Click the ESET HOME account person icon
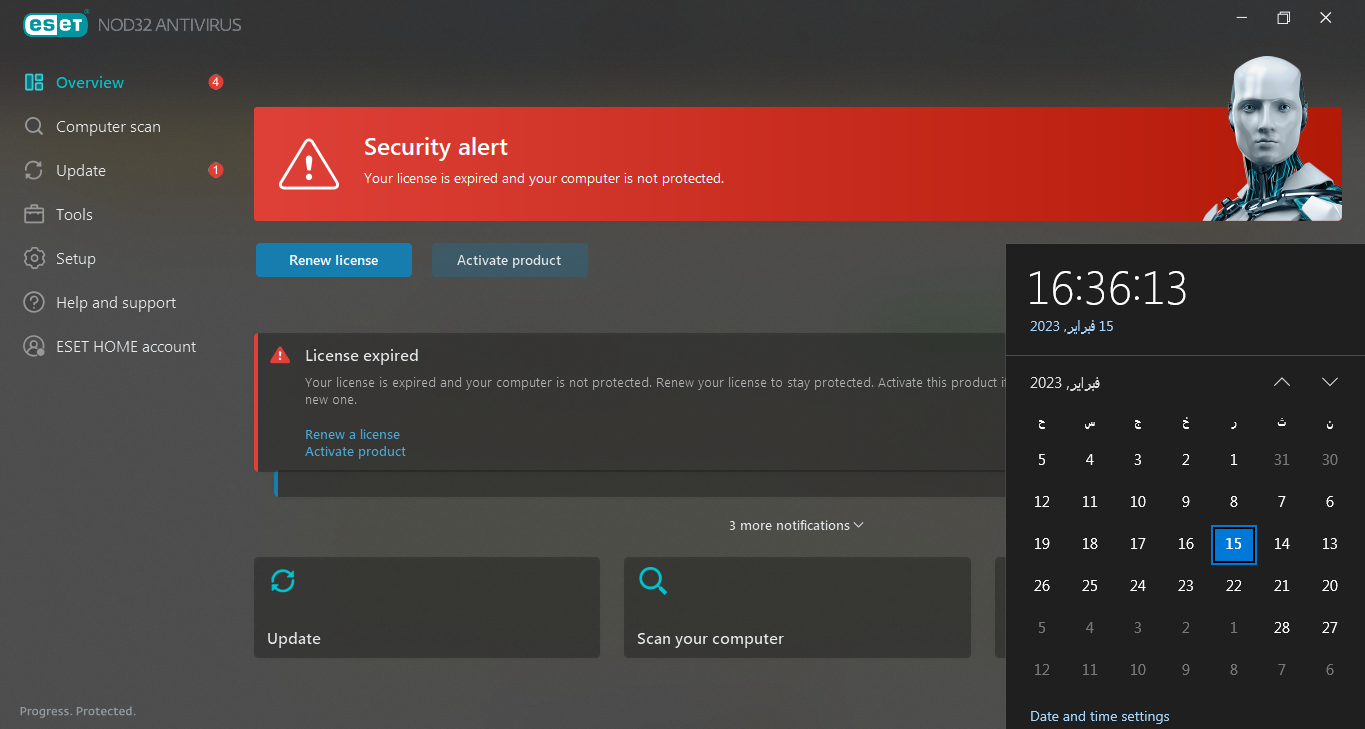This screenshot has width=1365, height=729. tap(34, 347)
